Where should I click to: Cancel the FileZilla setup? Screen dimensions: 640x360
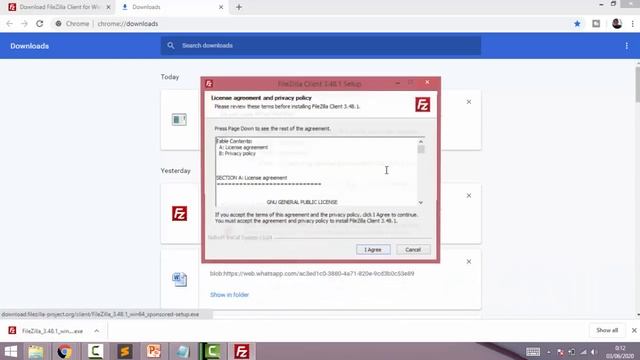tap(413, 249)
